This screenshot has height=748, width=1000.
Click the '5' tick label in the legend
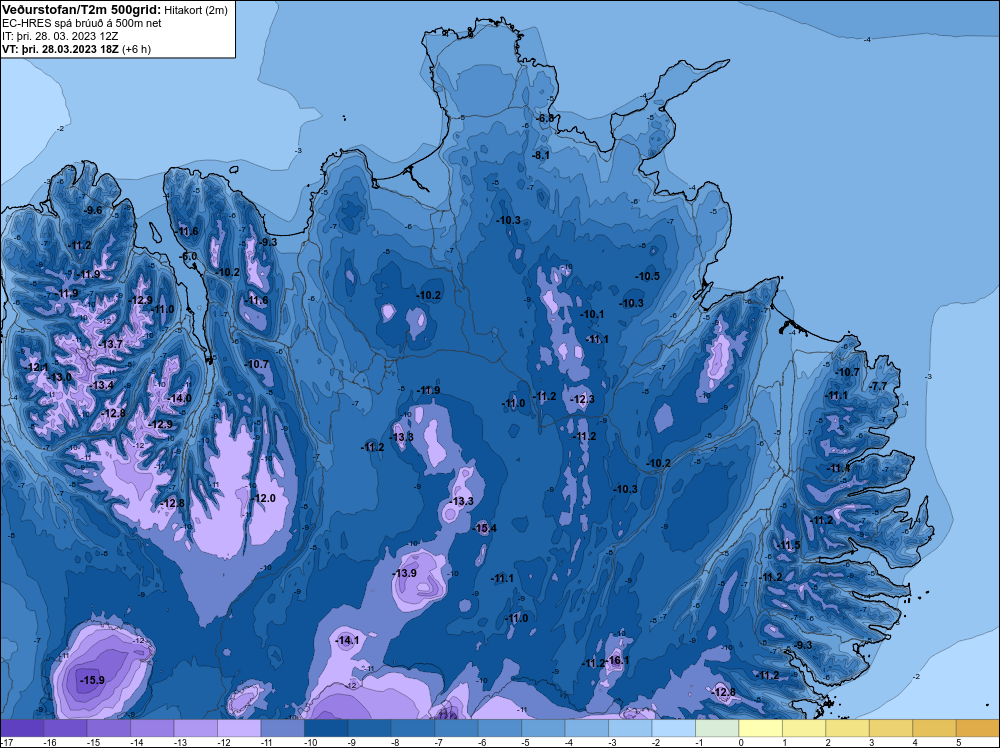[959, 743]
